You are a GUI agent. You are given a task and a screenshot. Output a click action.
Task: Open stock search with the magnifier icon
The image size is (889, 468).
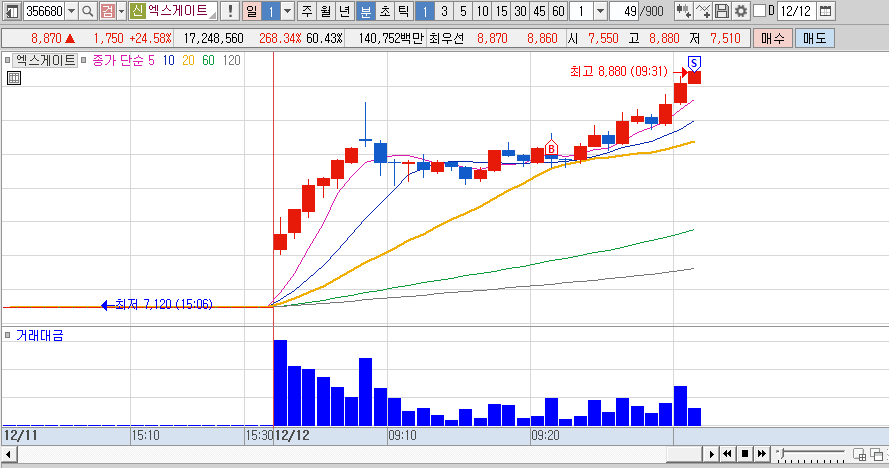click(x=88, y=11)
